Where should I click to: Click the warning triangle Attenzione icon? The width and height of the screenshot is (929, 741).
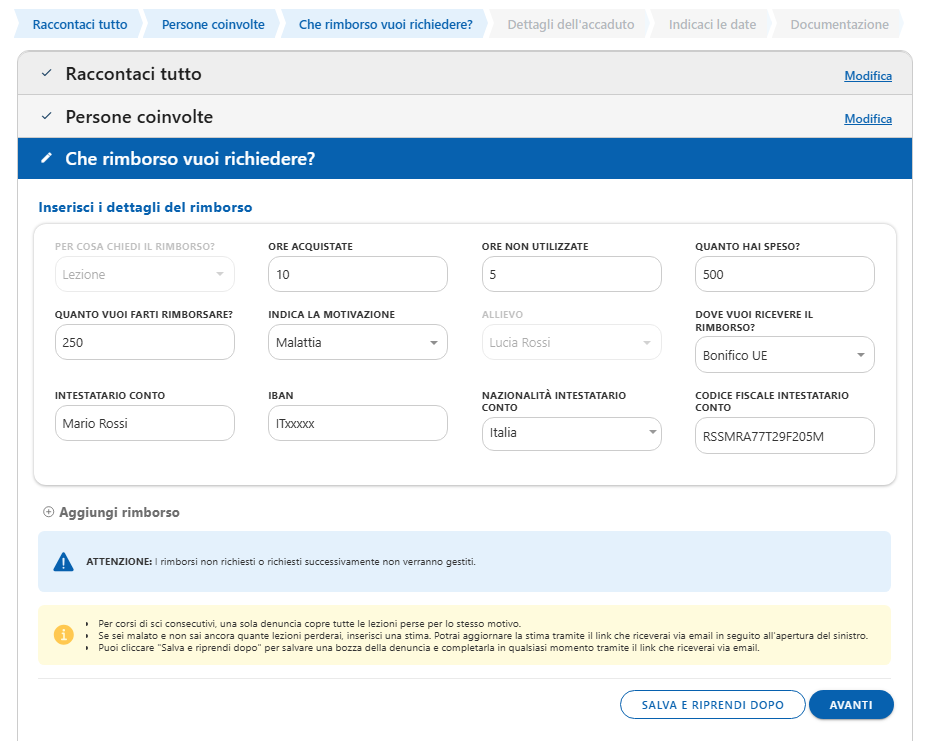pos(64,562)
